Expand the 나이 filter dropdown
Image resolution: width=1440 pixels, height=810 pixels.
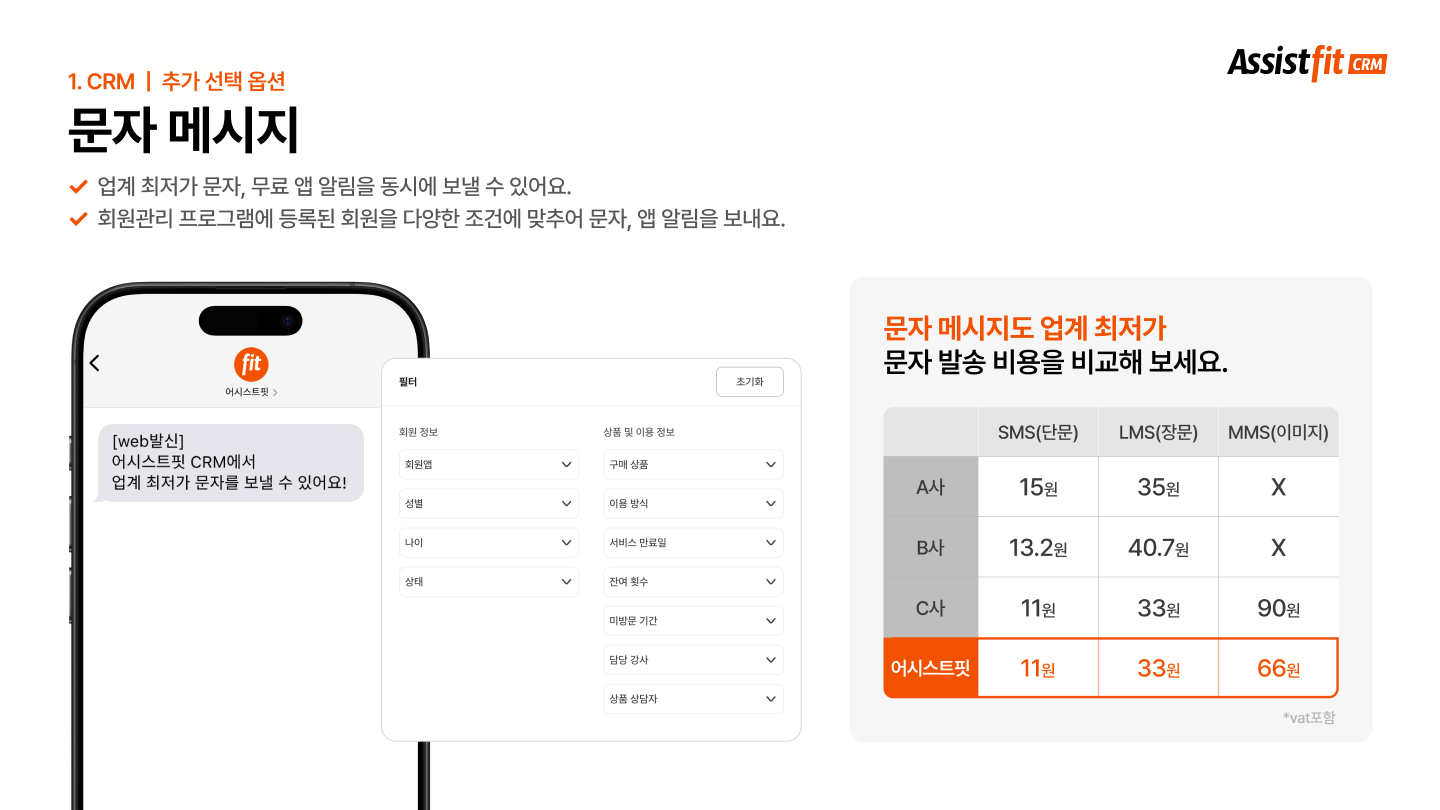point(488,543)
